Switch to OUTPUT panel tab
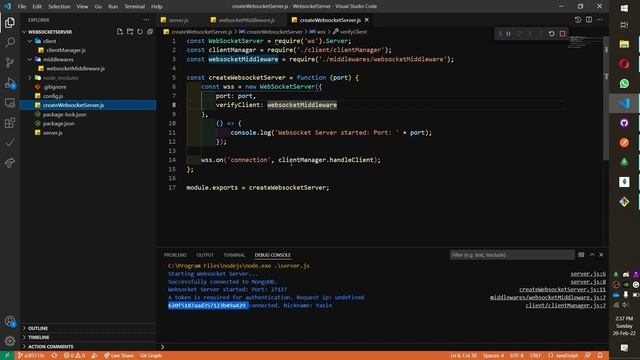Image resolution: width=640 pixels, height=360 pixels. (205, 255)
